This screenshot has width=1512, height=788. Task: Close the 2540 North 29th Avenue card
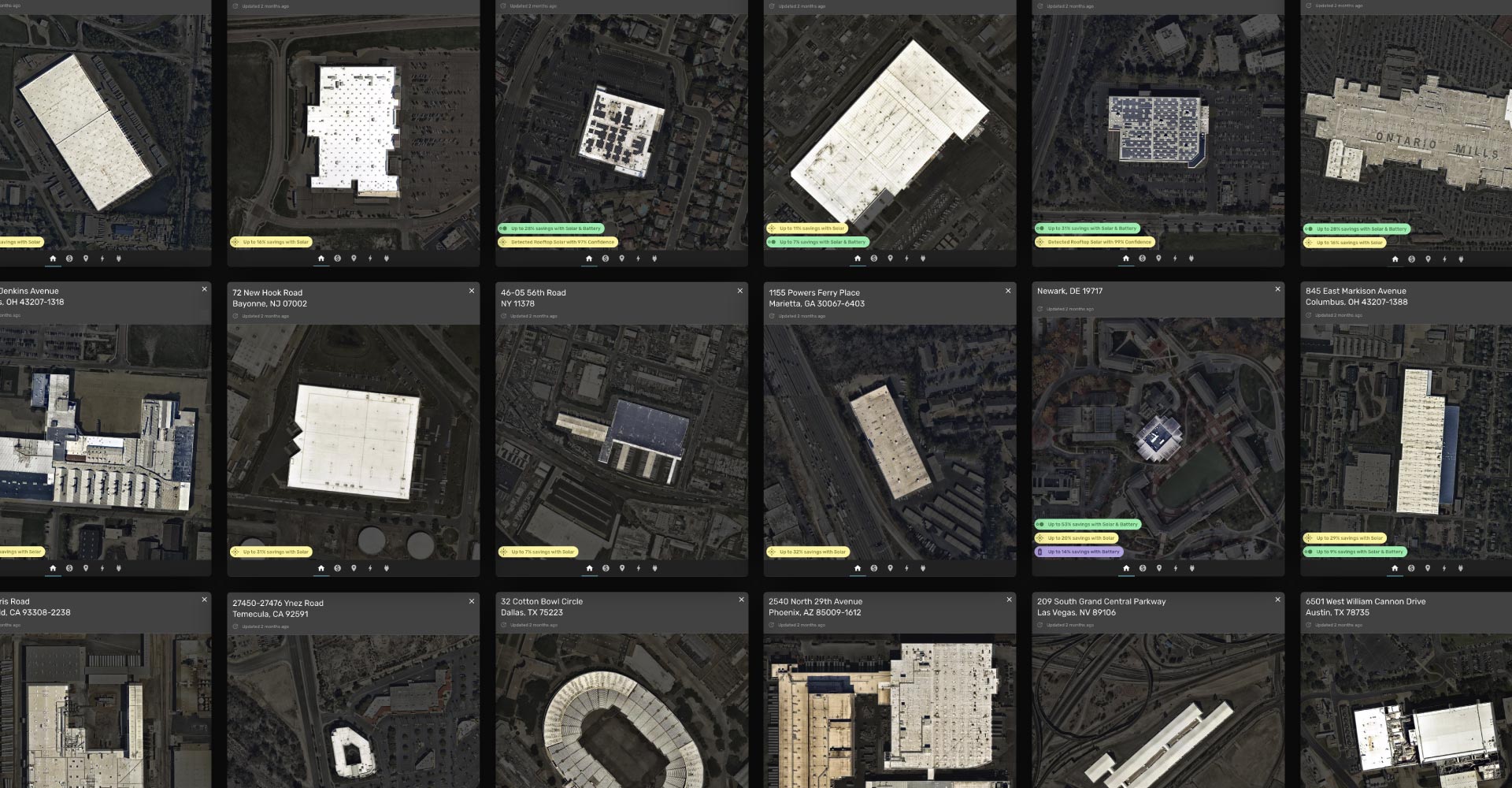click(x=1009, y=600)
